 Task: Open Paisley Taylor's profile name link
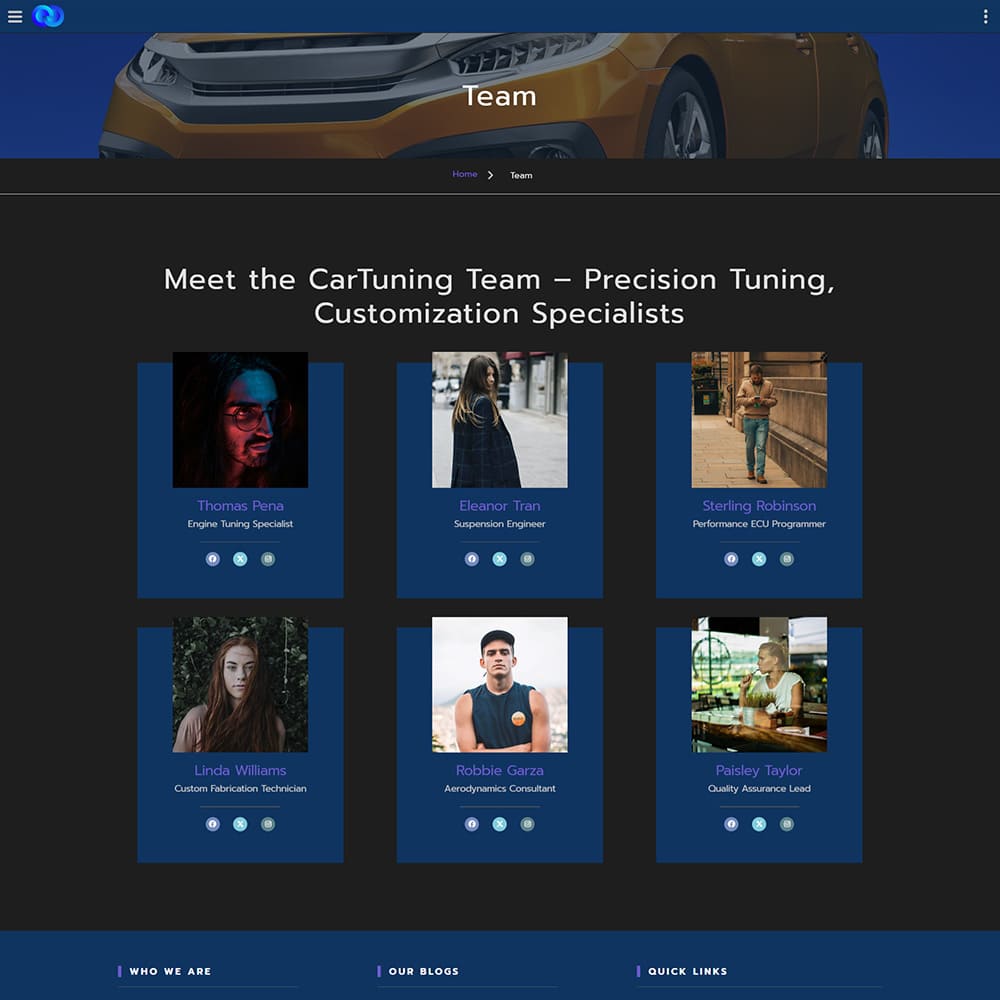[759, 771]
